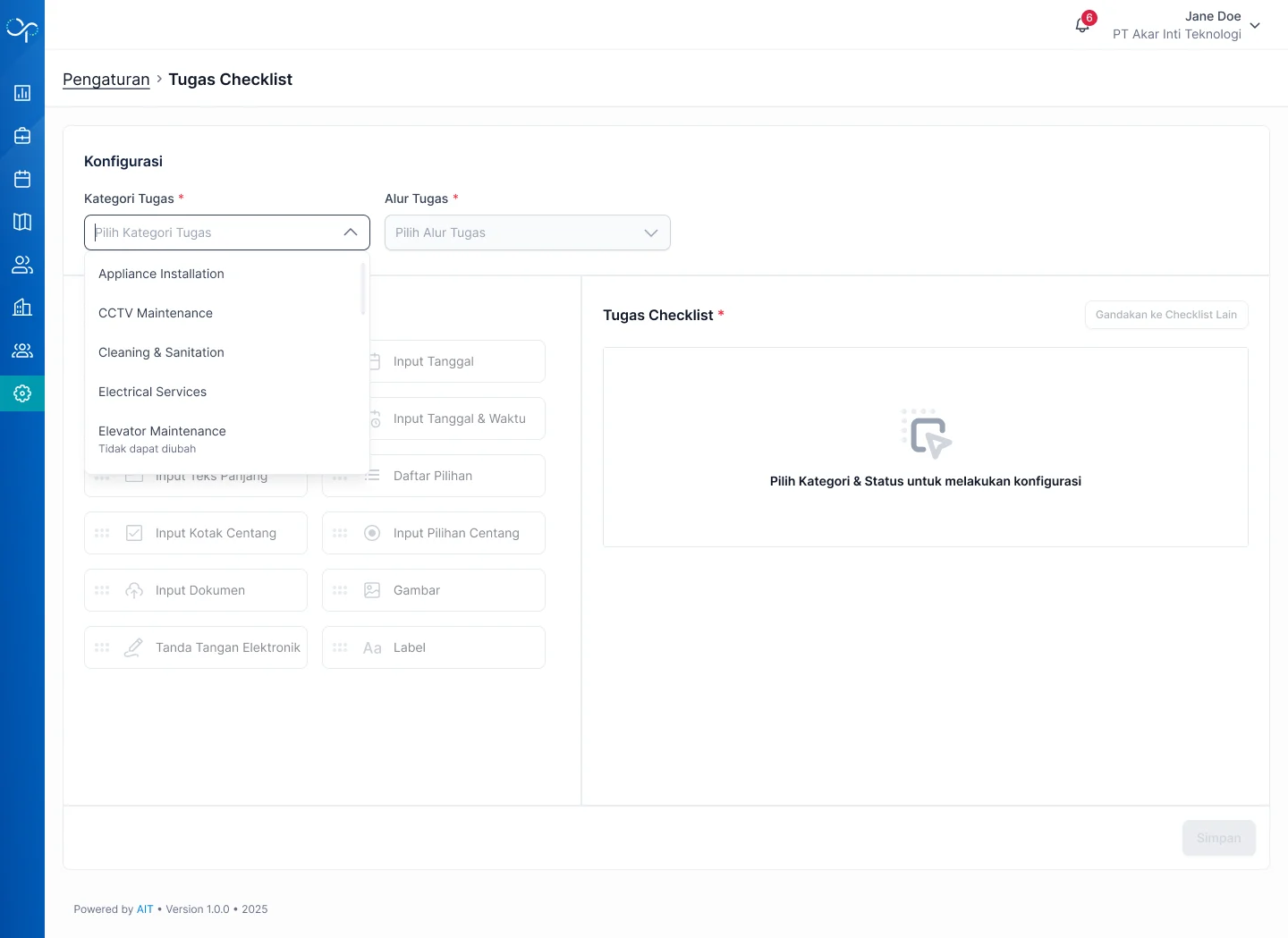This screenshot has height=938, width=1288.
Task: Click the category dropdown list scrollbar
Action: 363,288
